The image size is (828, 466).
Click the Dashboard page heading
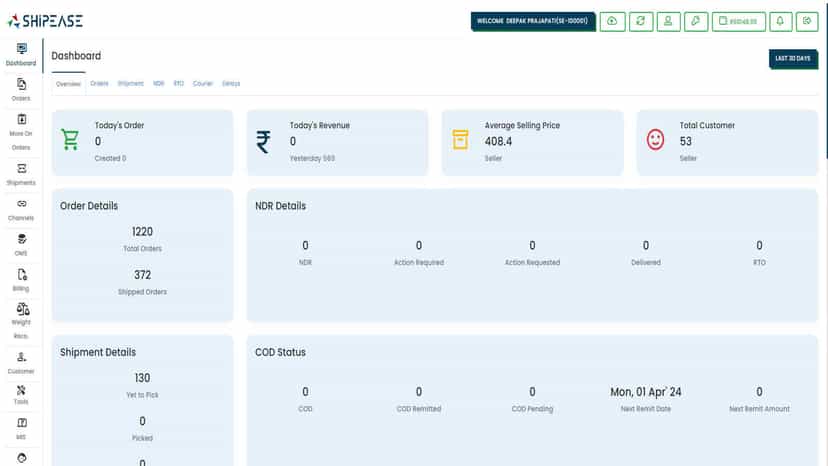[x=76, y=56]
